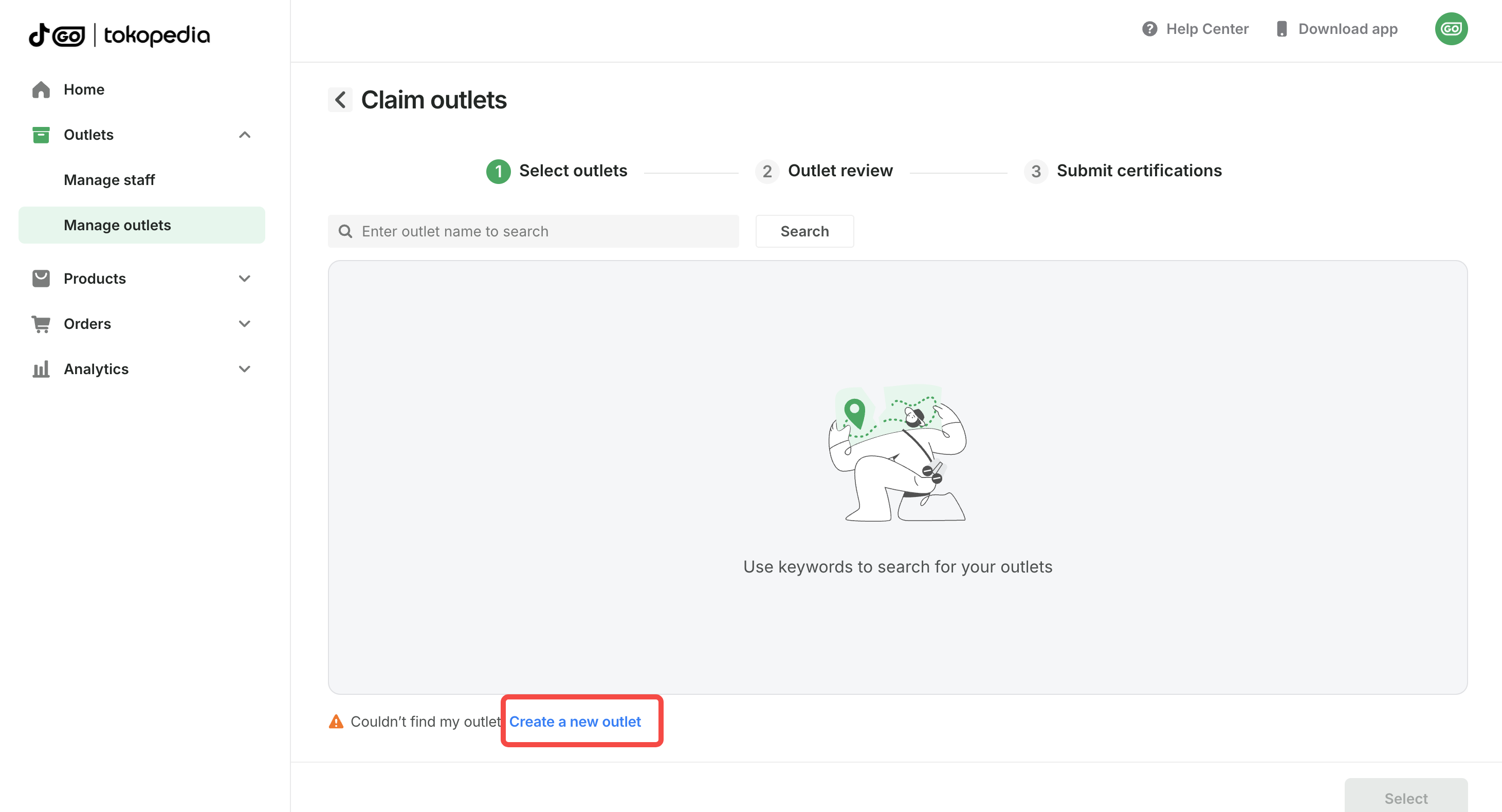Click the outlet name search field
This screenshot has width=1502, height=812.
click(542, 231)
